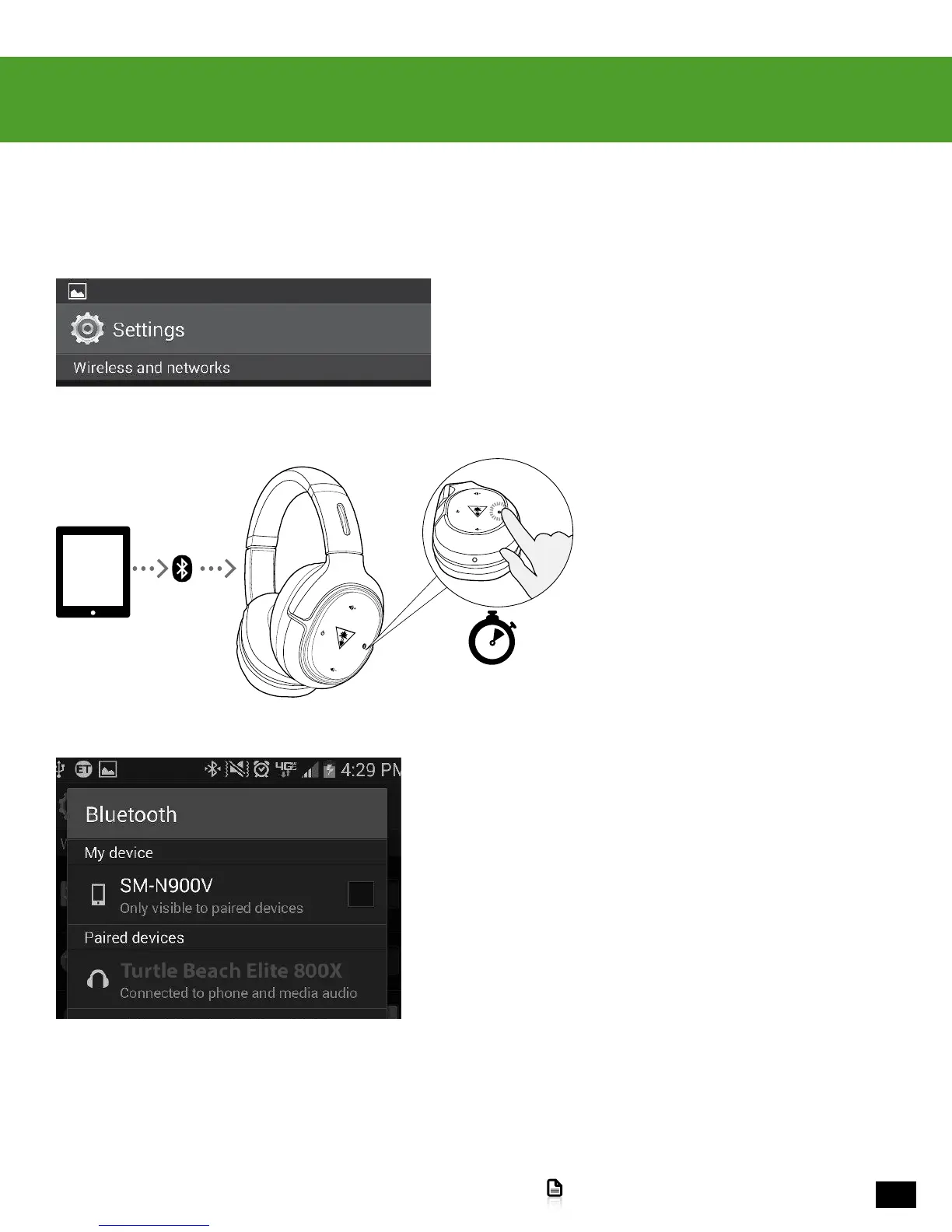
Task: Click the picture icon above Settings
Action: click(78, 292)
